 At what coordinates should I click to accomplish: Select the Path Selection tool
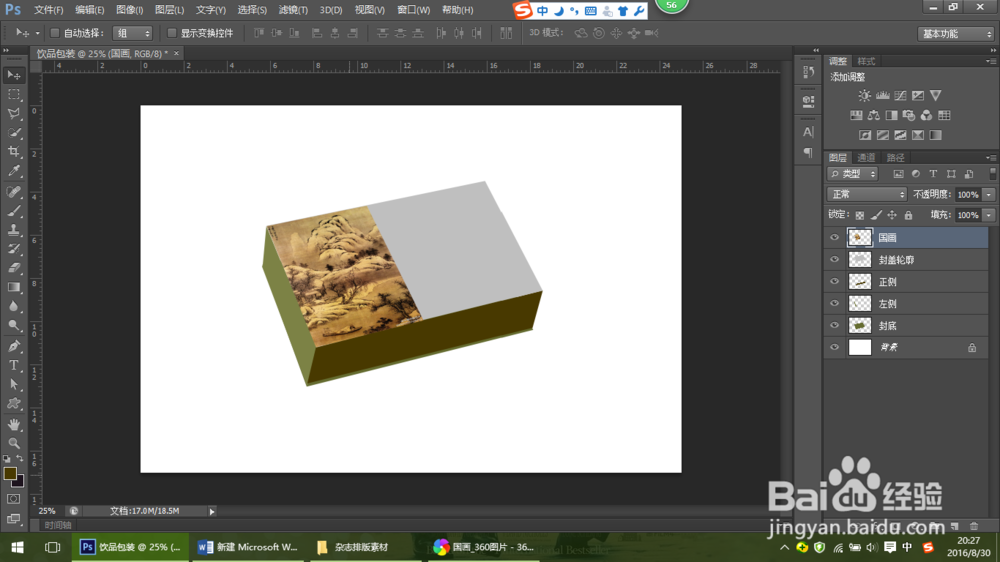click(13, 385)
